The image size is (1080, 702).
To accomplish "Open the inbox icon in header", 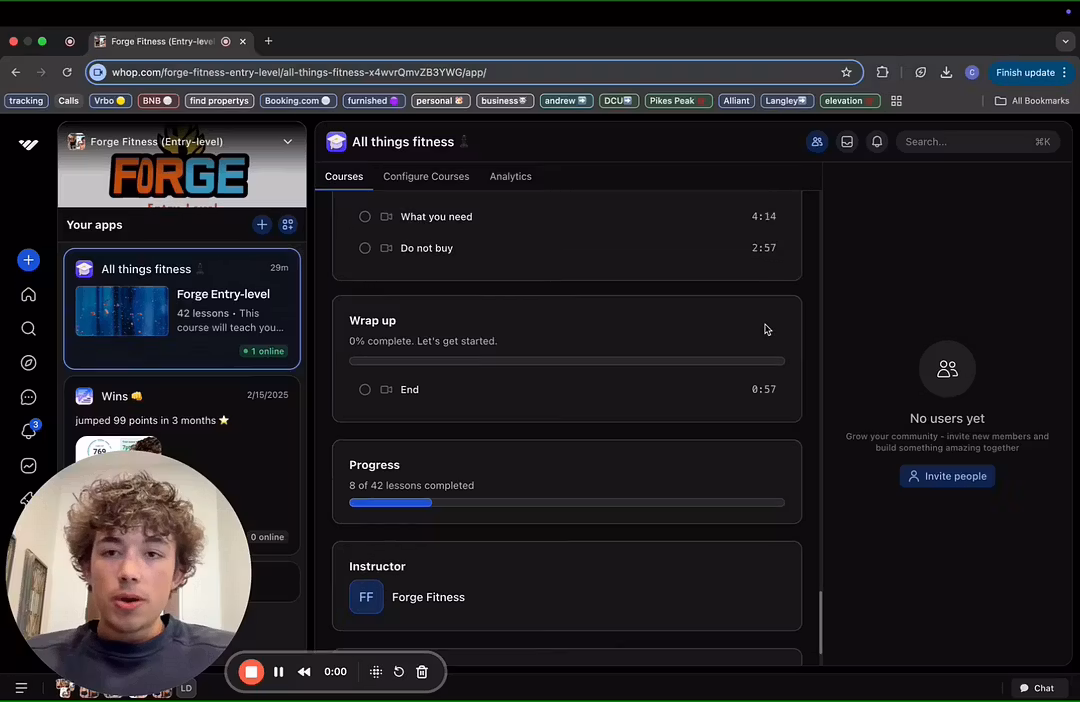I will click(847, 142).
